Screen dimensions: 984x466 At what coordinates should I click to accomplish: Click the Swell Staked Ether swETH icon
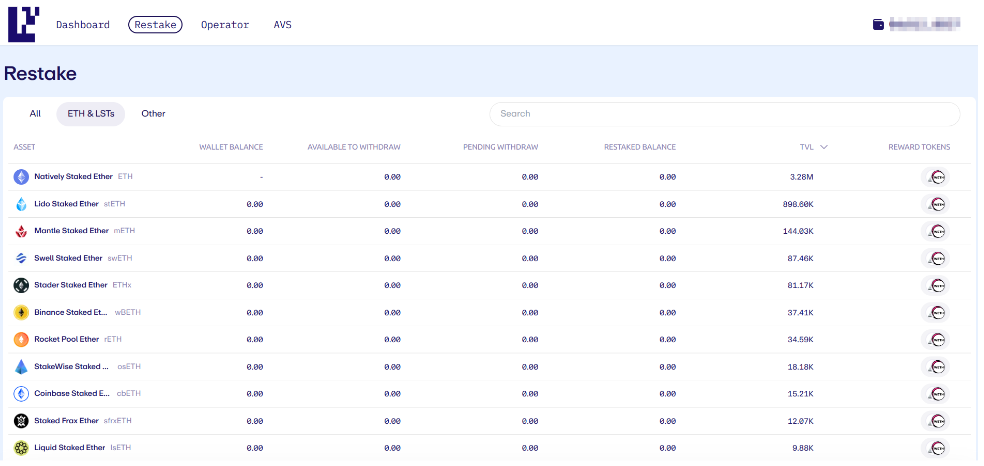coord(21,258)
